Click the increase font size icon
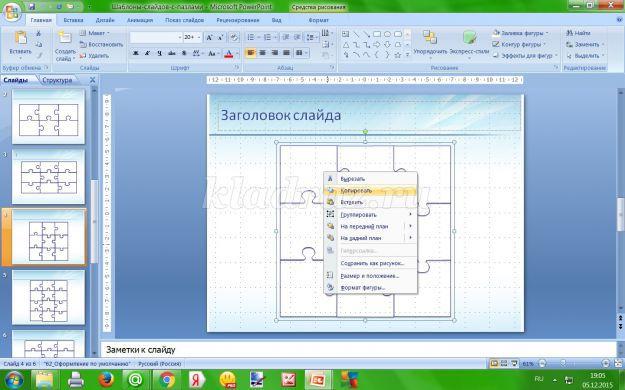 click(209, 37)
